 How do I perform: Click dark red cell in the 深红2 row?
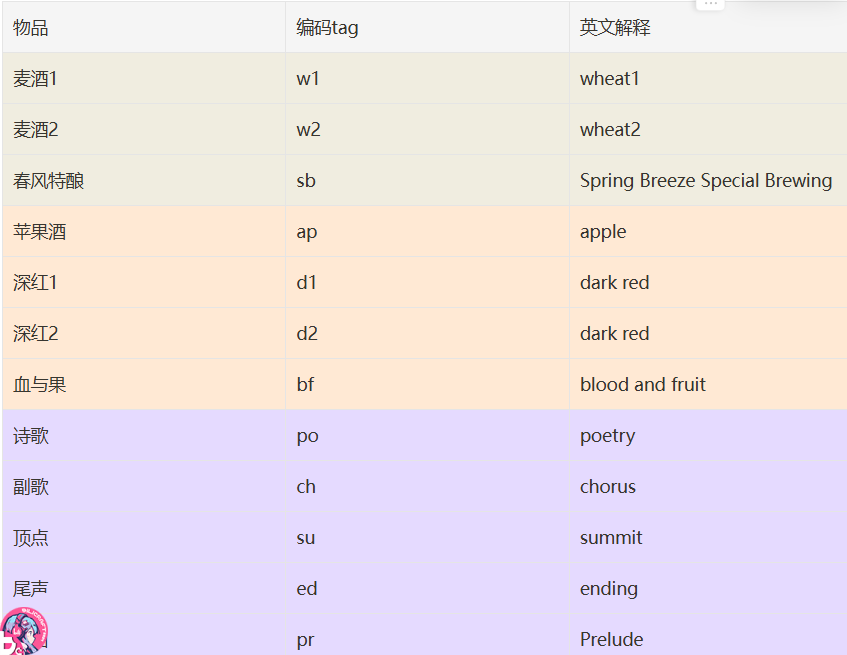tap(615, 334)
